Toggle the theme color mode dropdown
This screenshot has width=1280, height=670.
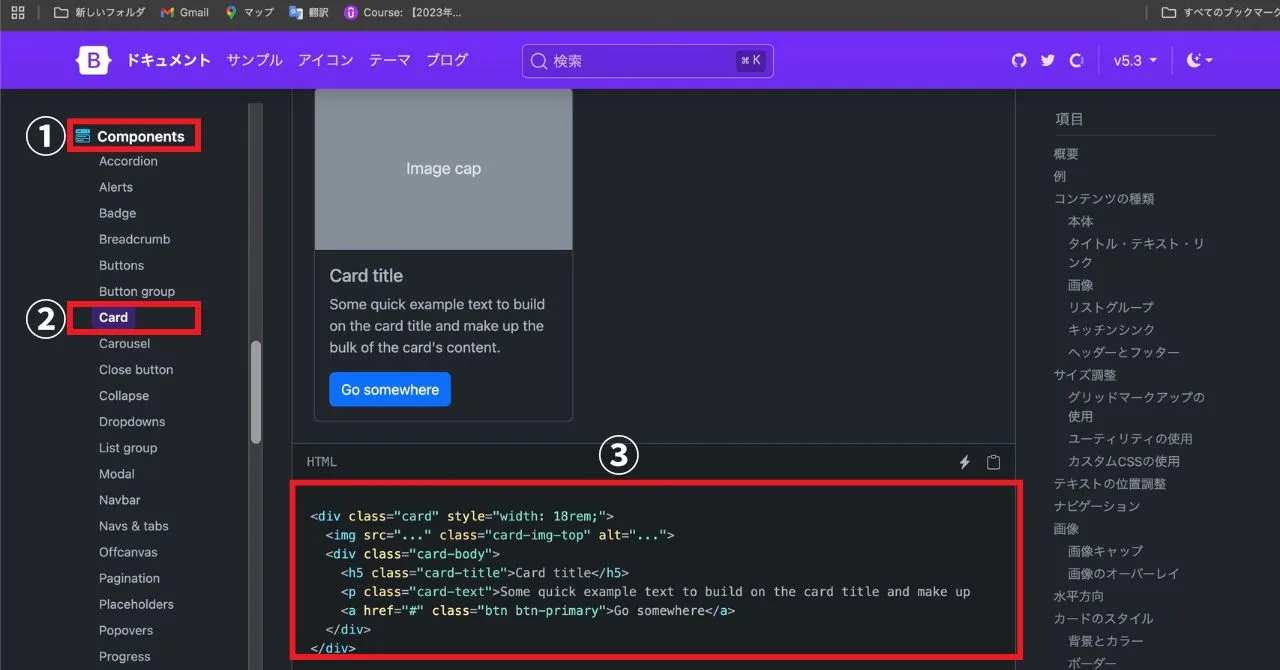pos(1199,60)
